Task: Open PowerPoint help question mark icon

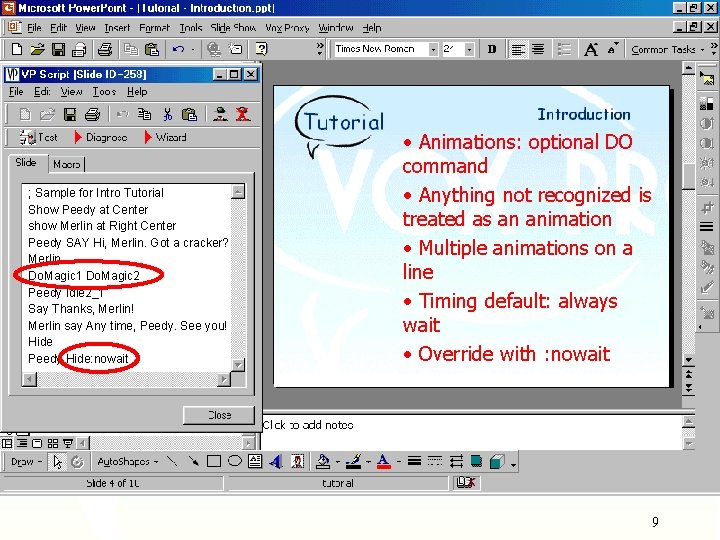Action: coord(261,49)
